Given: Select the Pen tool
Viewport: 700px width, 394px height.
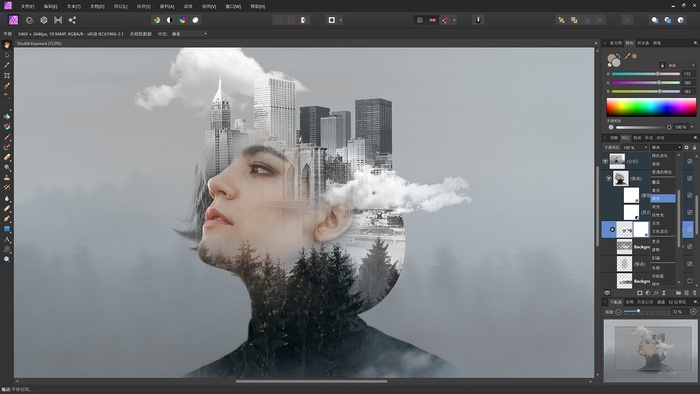Looking at the screenshot, I should click(x=7, y=219).
